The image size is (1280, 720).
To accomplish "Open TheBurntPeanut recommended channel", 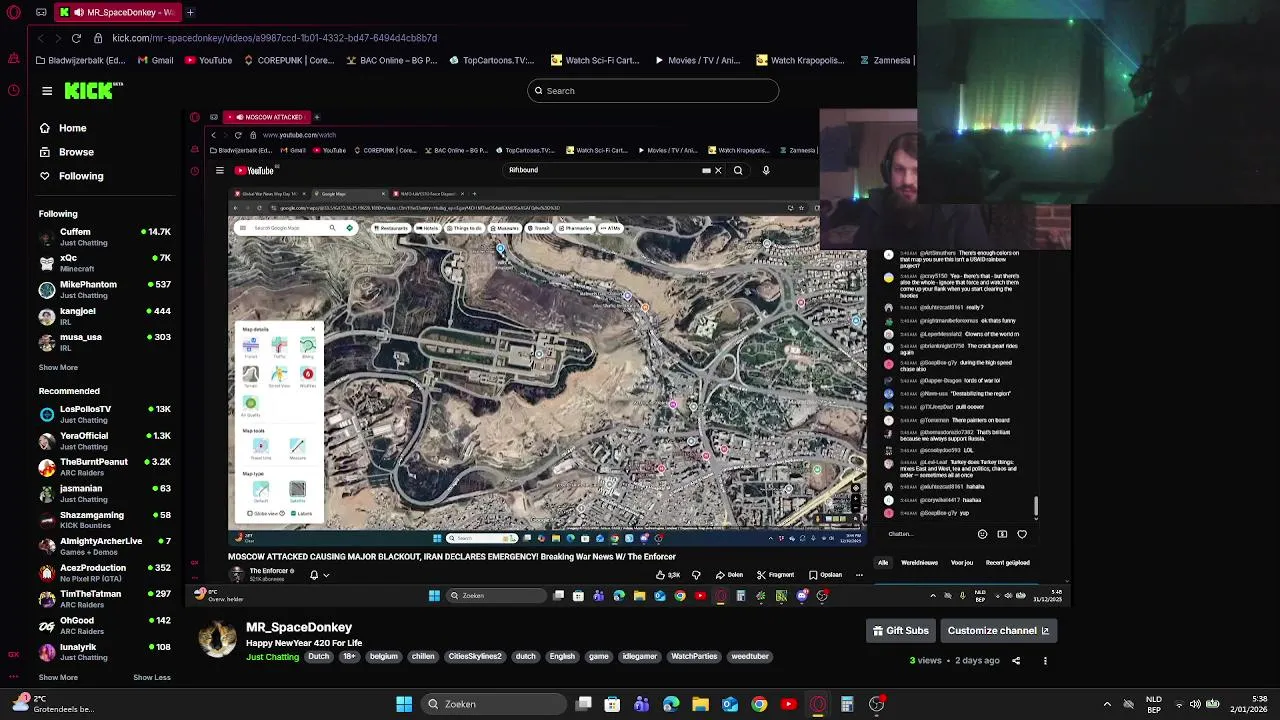I will [105, 467].
